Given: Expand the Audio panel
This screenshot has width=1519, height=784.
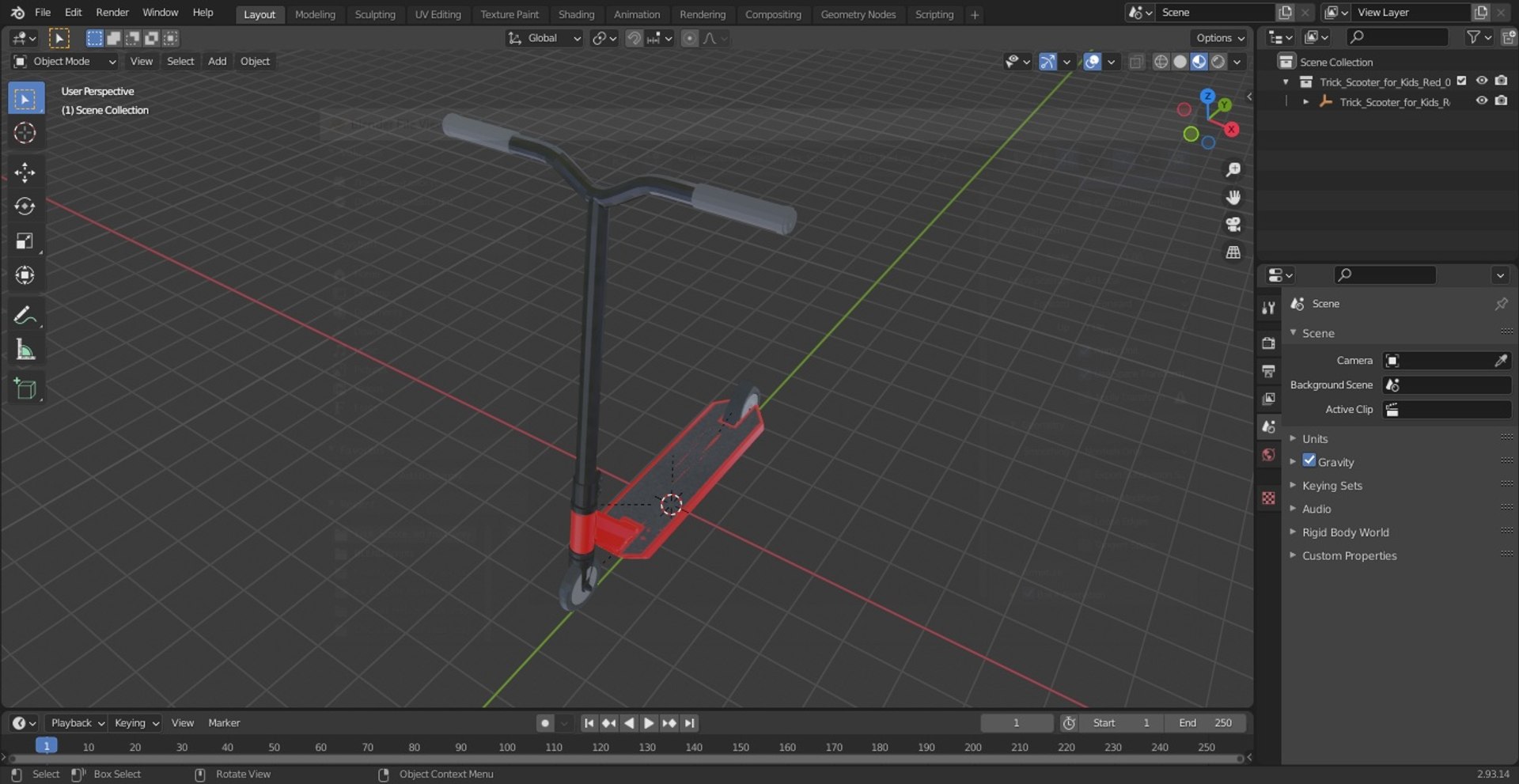Looking at the screenshot, I should click(x=1316, y=509).
